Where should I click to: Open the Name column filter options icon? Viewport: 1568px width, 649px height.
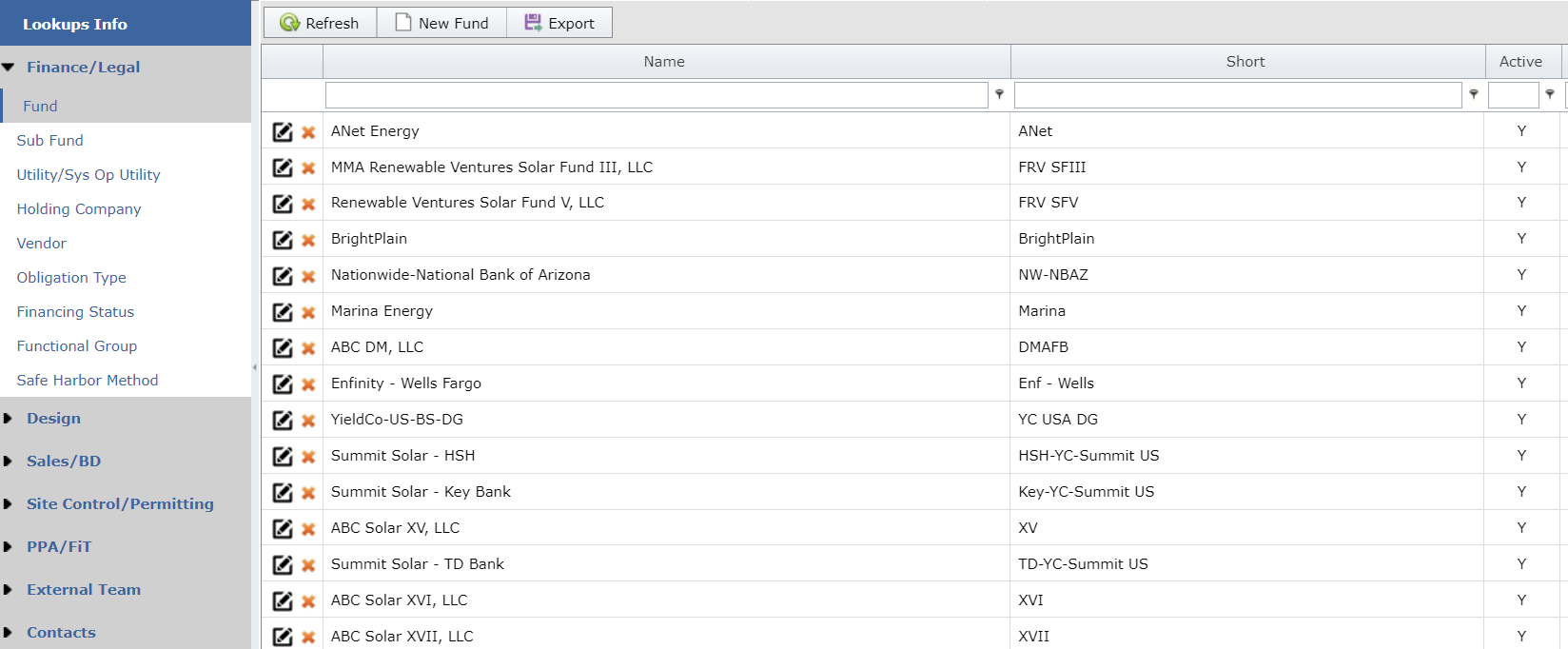(x=999, y=94)
